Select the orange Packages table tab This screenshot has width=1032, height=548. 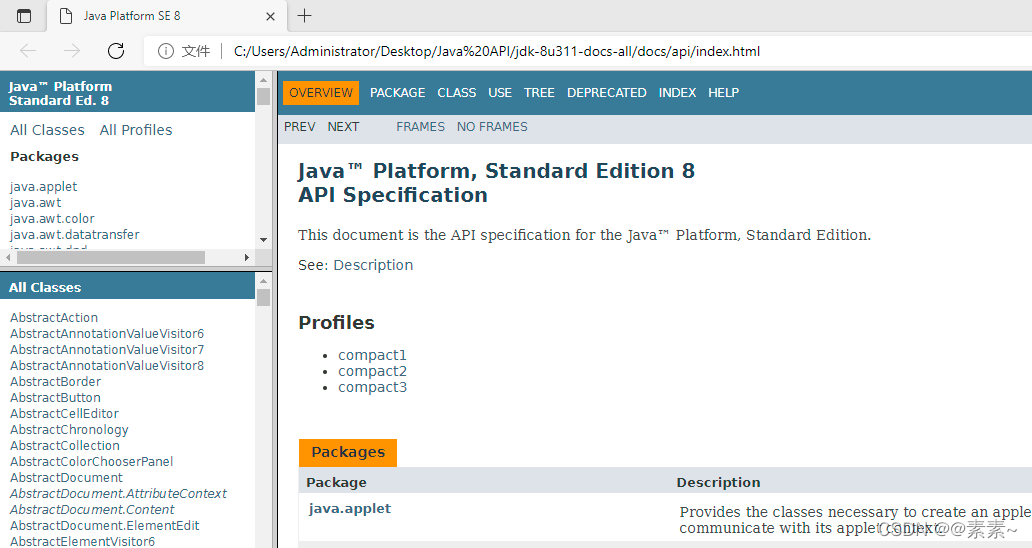pos(348,453)
